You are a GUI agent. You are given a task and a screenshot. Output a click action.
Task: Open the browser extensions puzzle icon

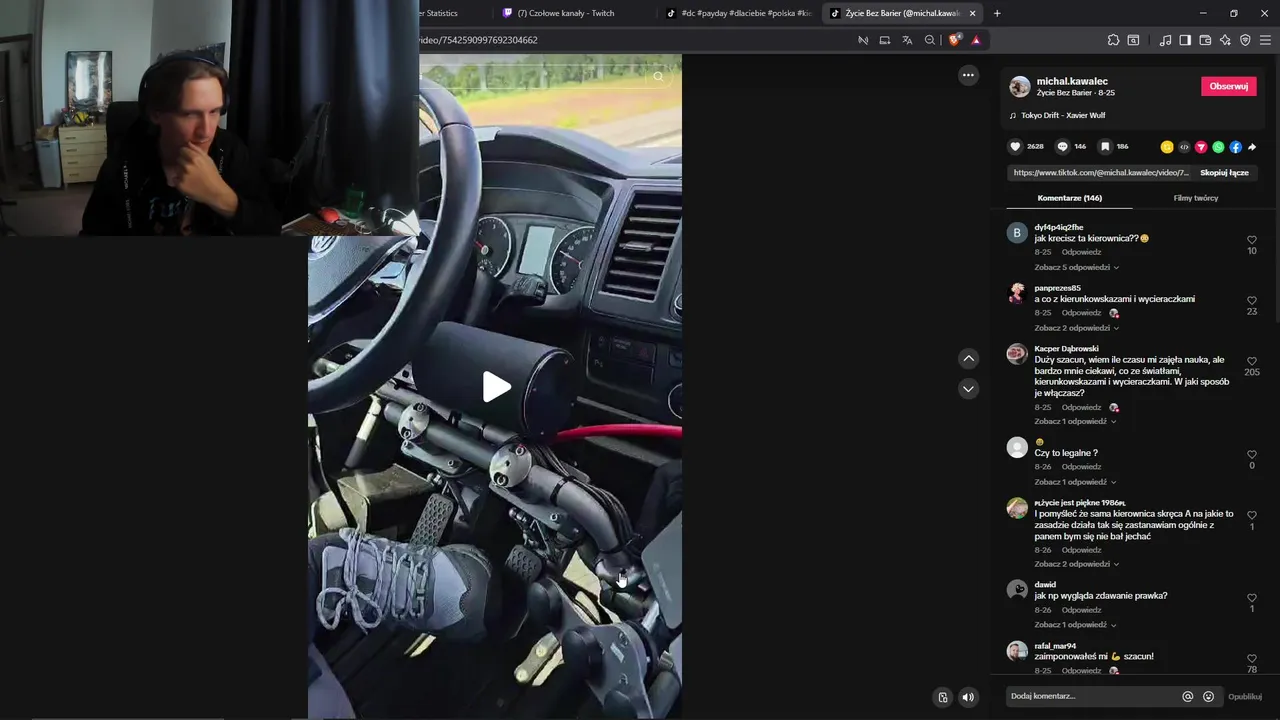[1113, 40]
